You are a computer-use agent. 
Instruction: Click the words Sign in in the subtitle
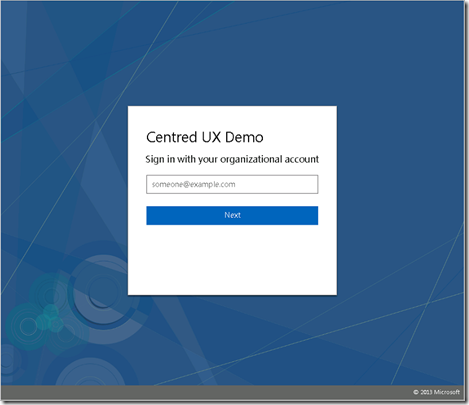pos(160,159)
